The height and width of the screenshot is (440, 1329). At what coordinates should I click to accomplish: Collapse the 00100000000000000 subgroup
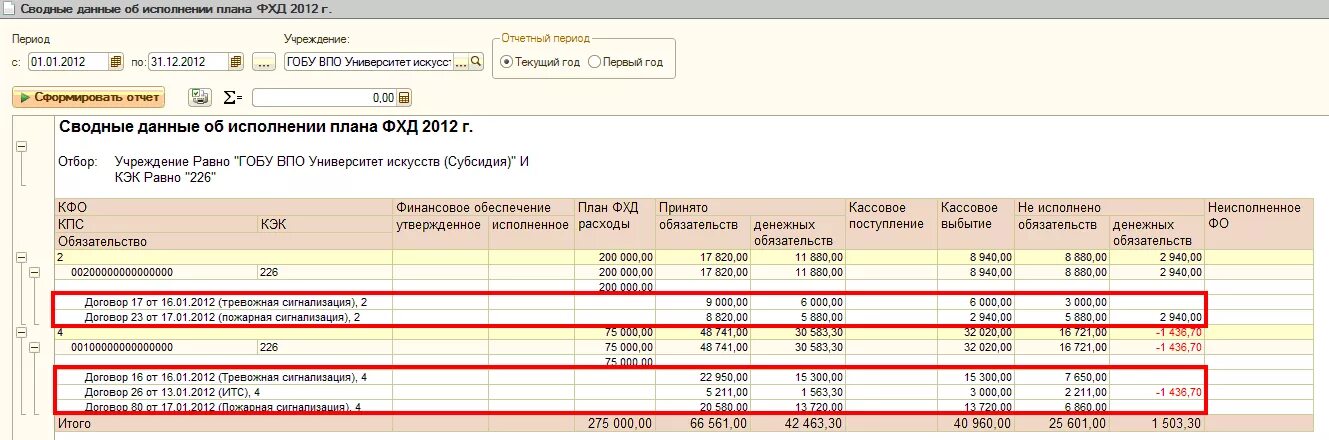pos(34,348)
